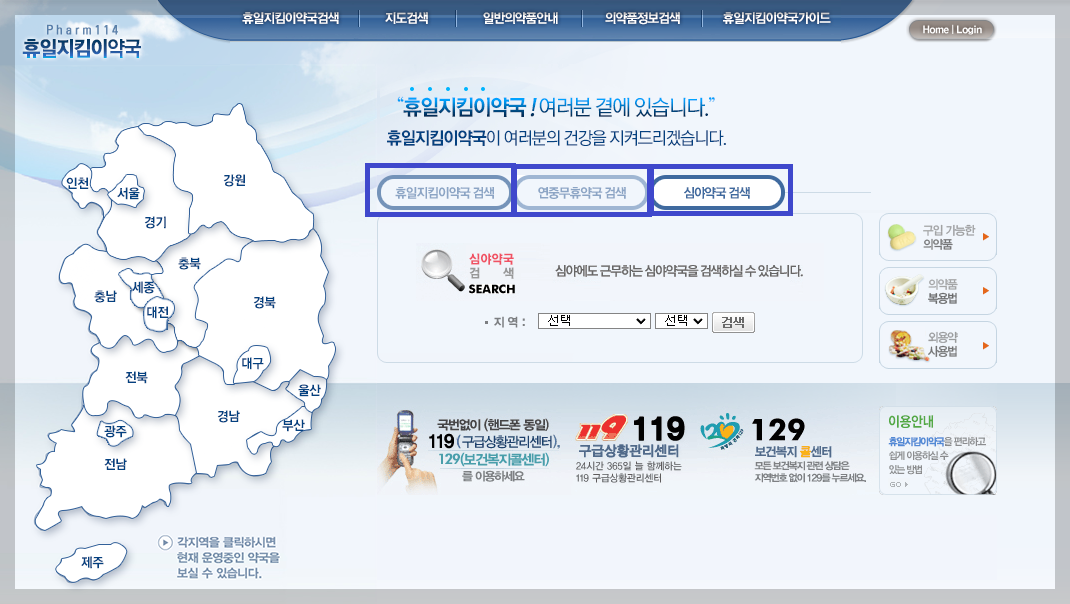Screen dimensions: 1070x604
Task: Click the Home | Login button
Action: (951, 29)
